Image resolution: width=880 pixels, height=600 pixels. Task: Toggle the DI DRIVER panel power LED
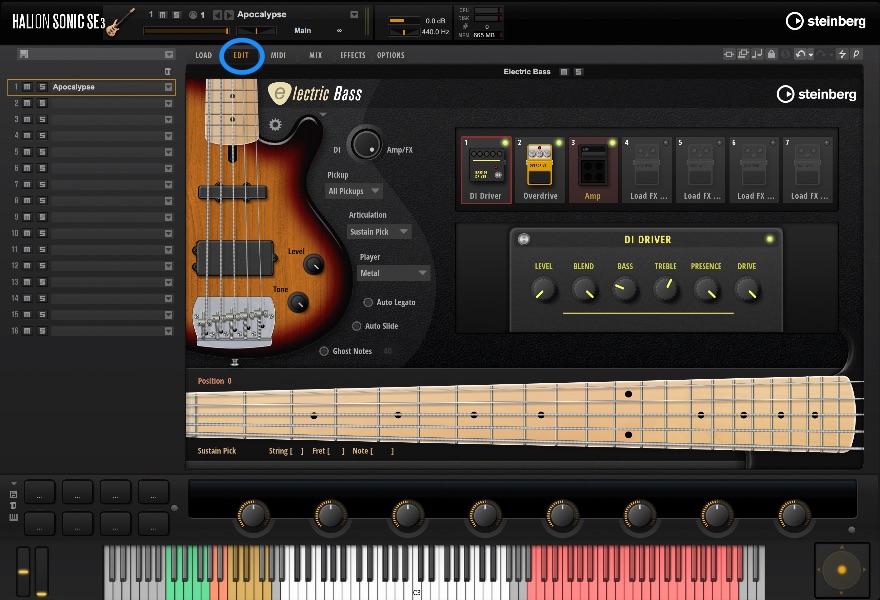click(770, 240)
